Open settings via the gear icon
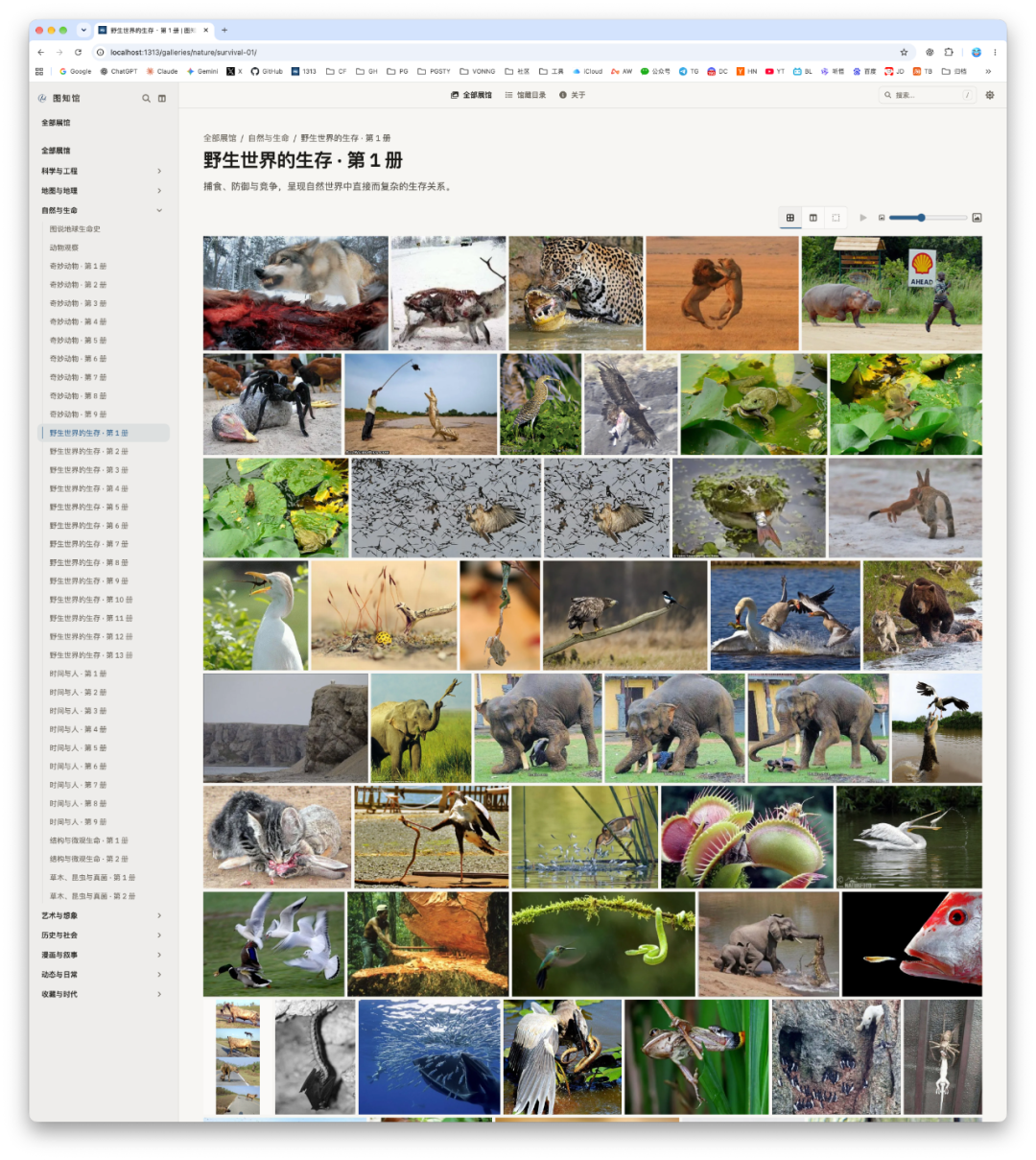Viewport: 1036px width, 1160px height. (x=990, y=95)
